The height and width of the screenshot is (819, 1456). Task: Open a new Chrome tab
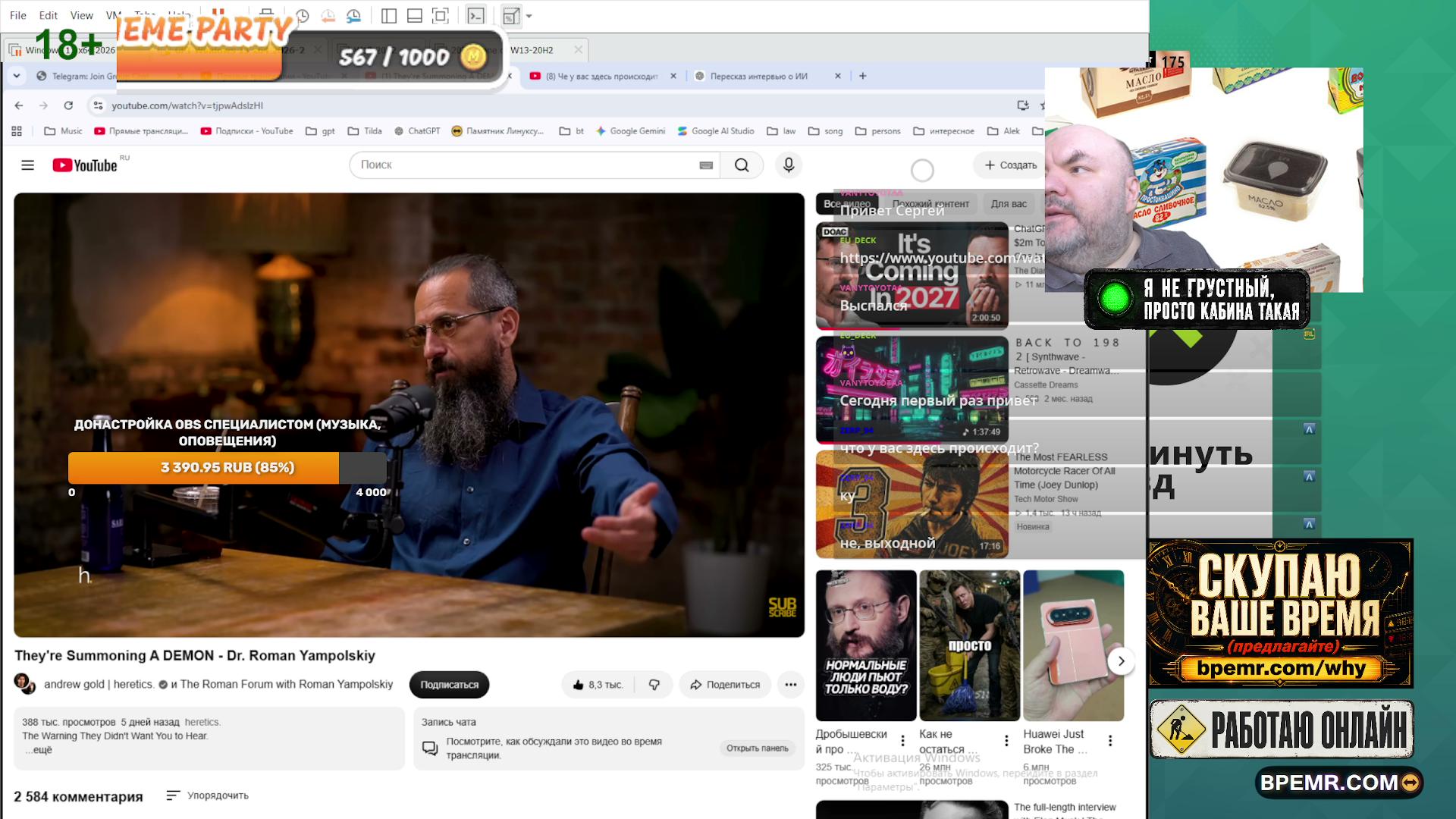coord(863,76)
